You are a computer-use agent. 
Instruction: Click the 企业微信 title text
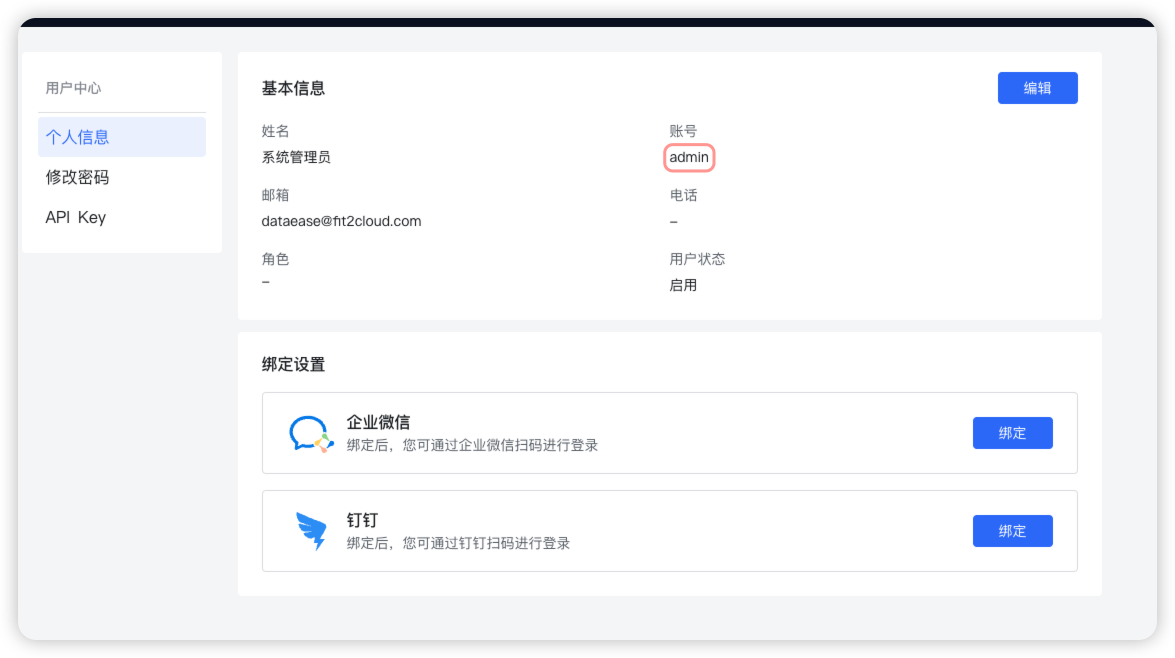tap(378, 422)
